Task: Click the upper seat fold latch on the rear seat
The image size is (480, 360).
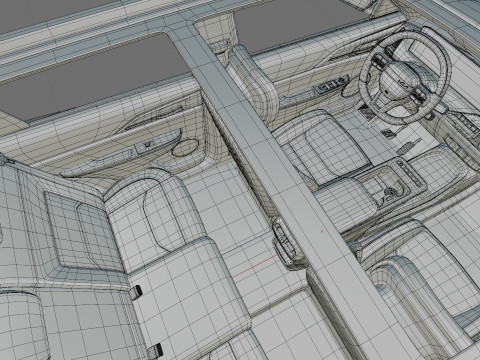Action: (x=136, y=292)
